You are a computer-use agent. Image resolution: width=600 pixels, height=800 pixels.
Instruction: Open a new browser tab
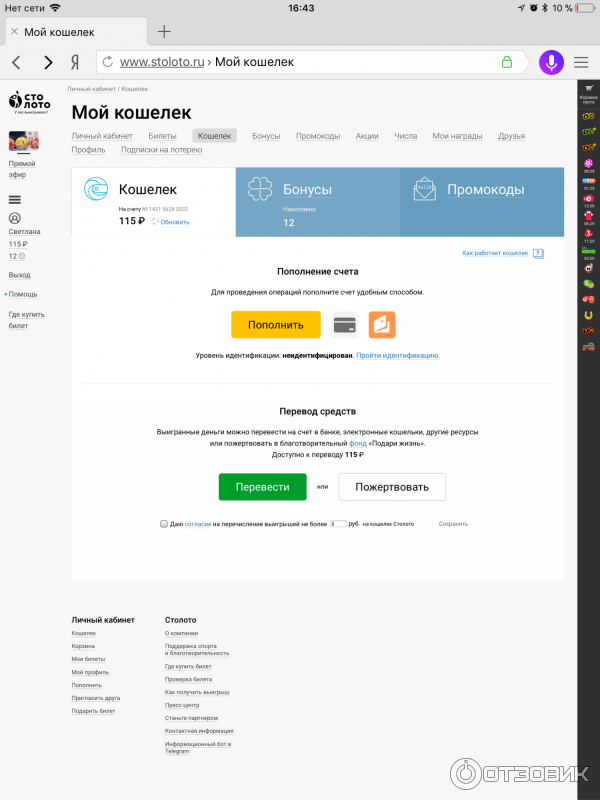click(x=165, y=31)
